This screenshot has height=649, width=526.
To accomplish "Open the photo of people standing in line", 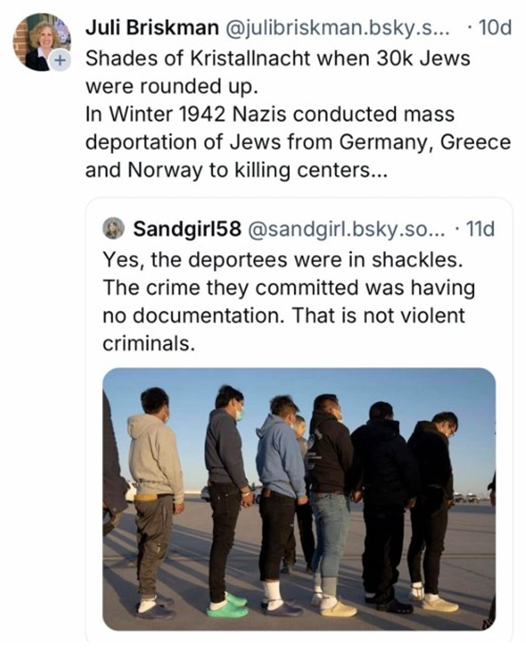I will point(299,499).
